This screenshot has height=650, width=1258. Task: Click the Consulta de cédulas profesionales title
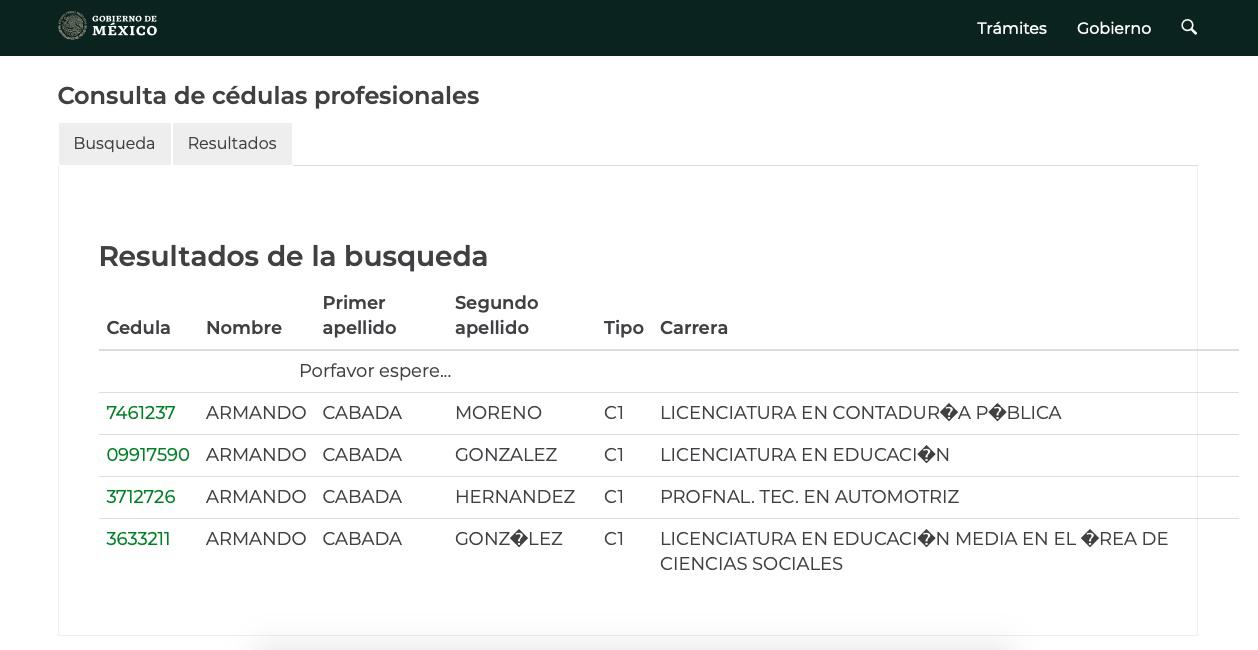coord(268,96)
